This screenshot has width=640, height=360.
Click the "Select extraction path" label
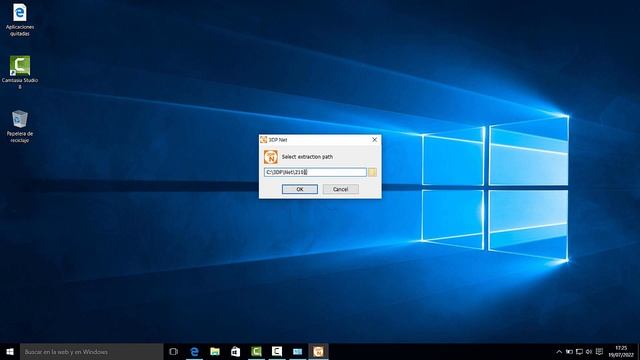307,157
